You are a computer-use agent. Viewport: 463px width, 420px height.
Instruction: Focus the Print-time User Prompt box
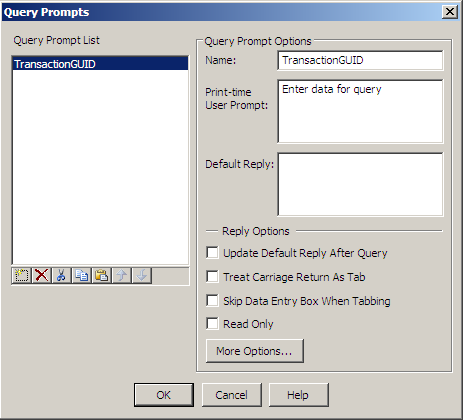(360, 111)
